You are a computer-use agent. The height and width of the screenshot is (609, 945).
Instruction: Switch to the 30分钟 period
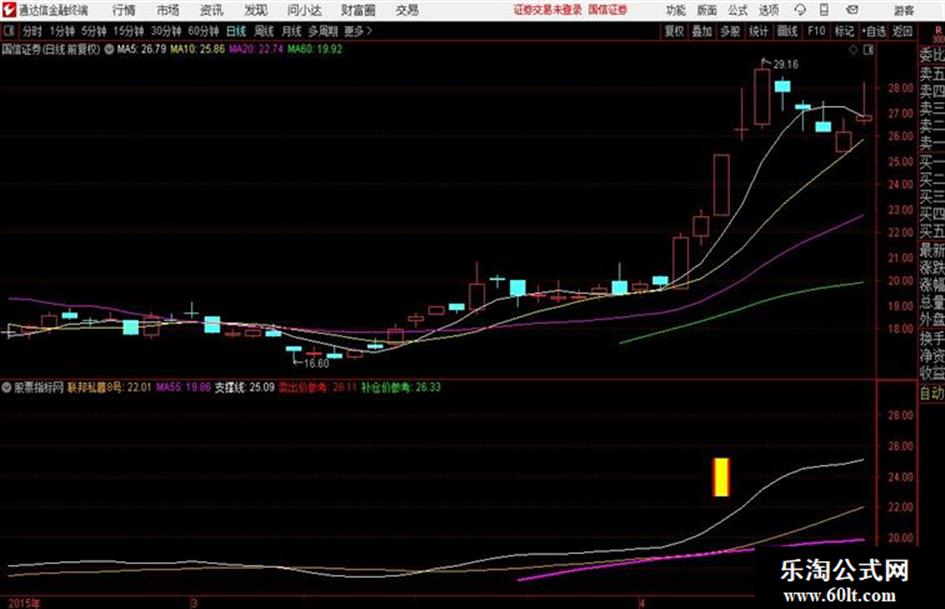[166, 31]
